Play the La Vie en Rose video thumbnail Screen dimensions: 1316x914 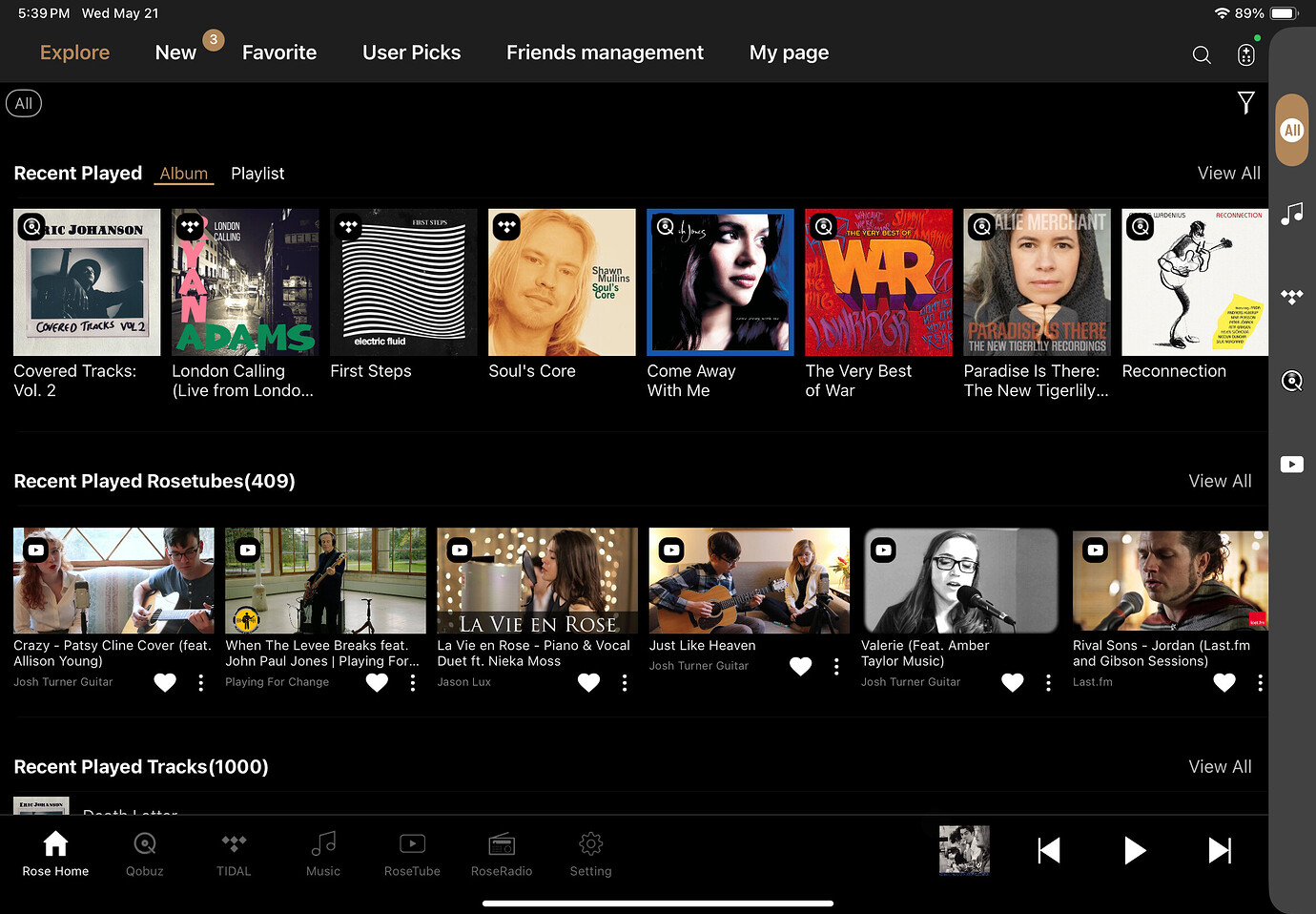(537, 581)
